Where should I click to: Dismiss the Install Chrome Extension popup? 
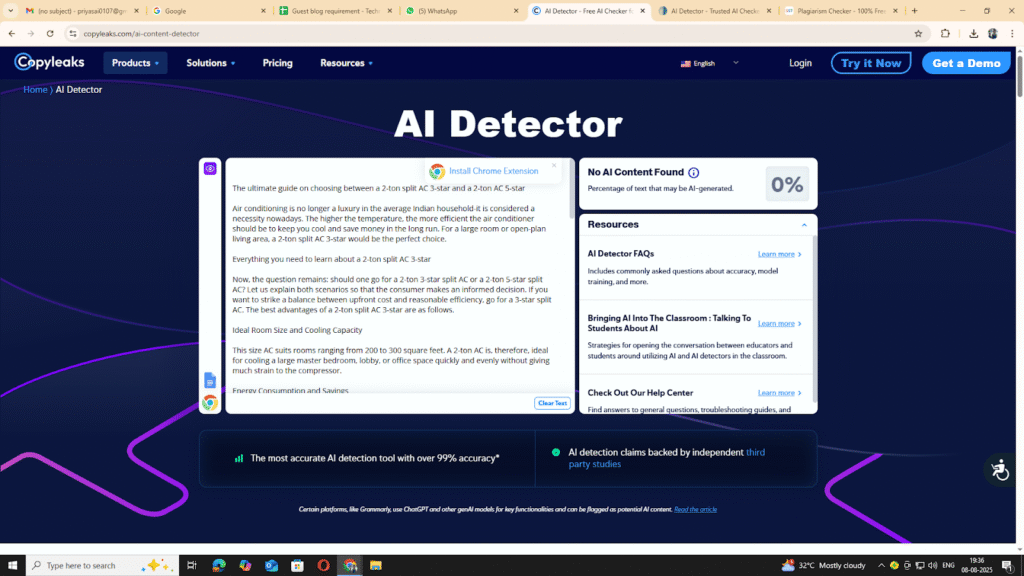pyautogui.click(x=554, y=165)
